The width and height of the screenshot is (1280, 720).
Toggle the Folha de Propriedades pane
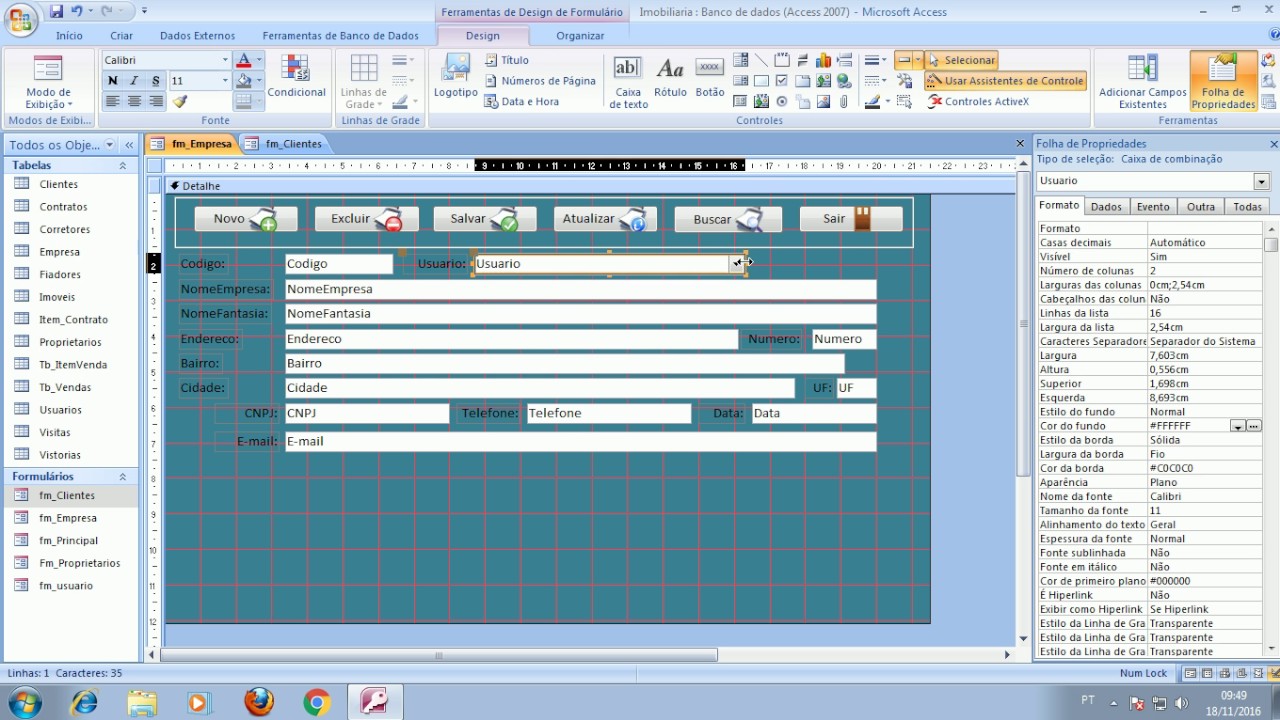pos(1223,82)
